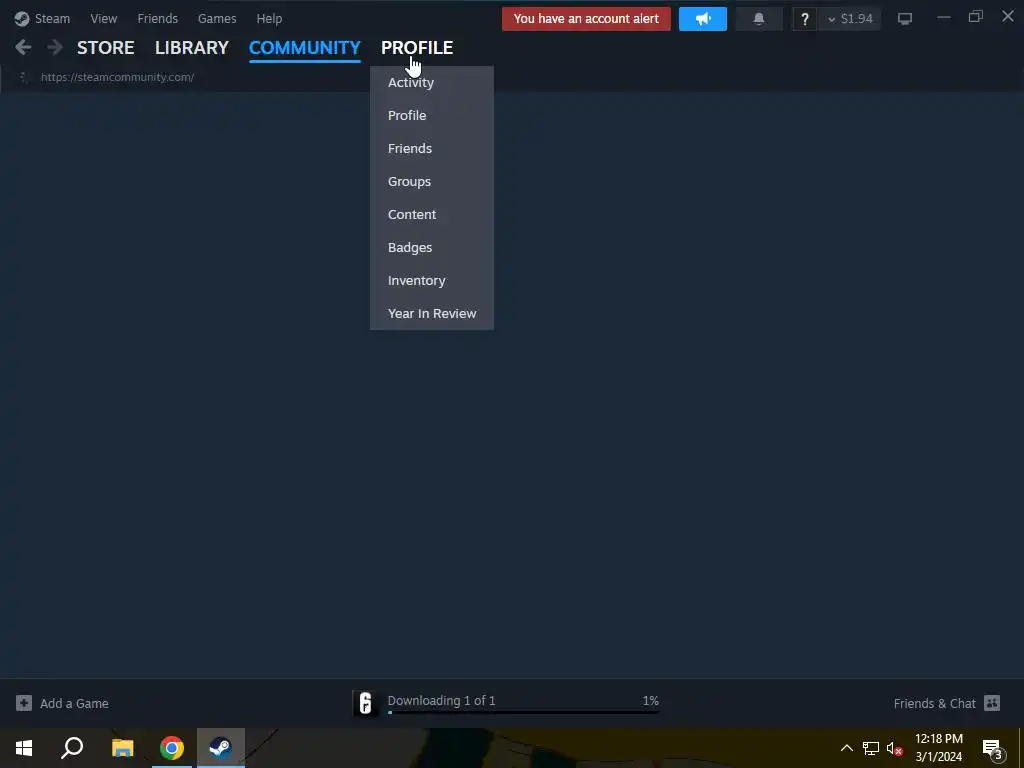Open the Games menu
The height and width of the screenshot is (768, 1024).
click(x=217, y=18)
